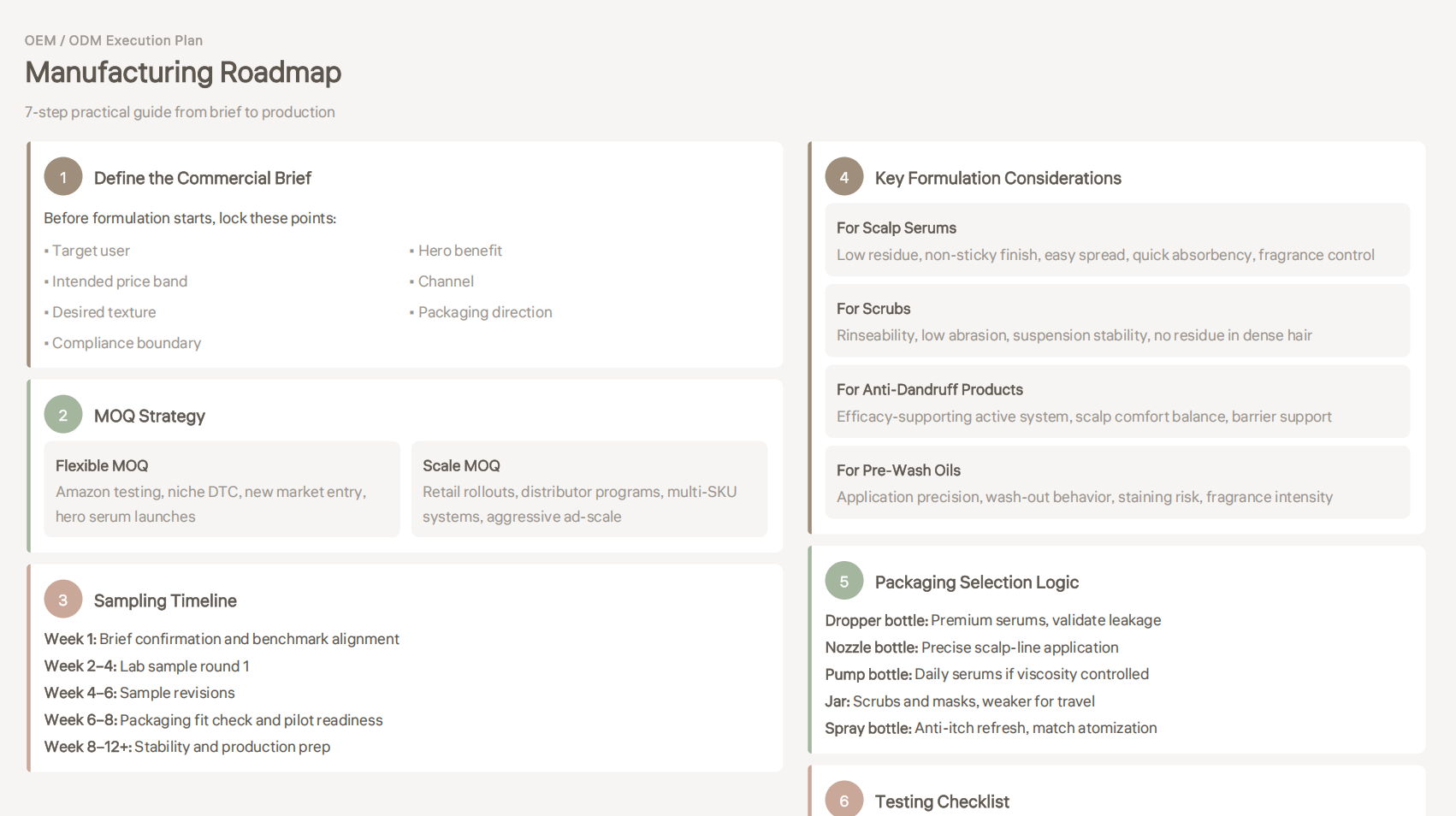Click the step 2 badge beside MOQ Strategy

(x=62, y=414)
